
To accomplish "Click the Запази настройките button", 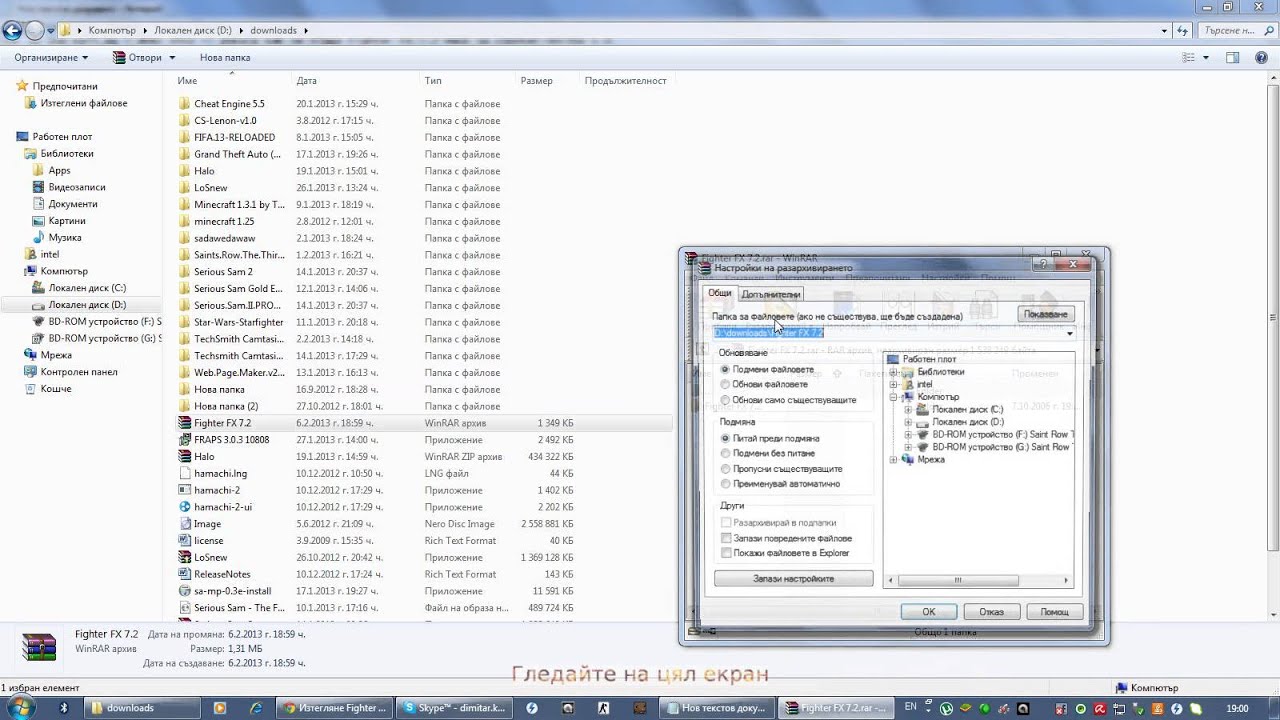I will click(794, 579).
